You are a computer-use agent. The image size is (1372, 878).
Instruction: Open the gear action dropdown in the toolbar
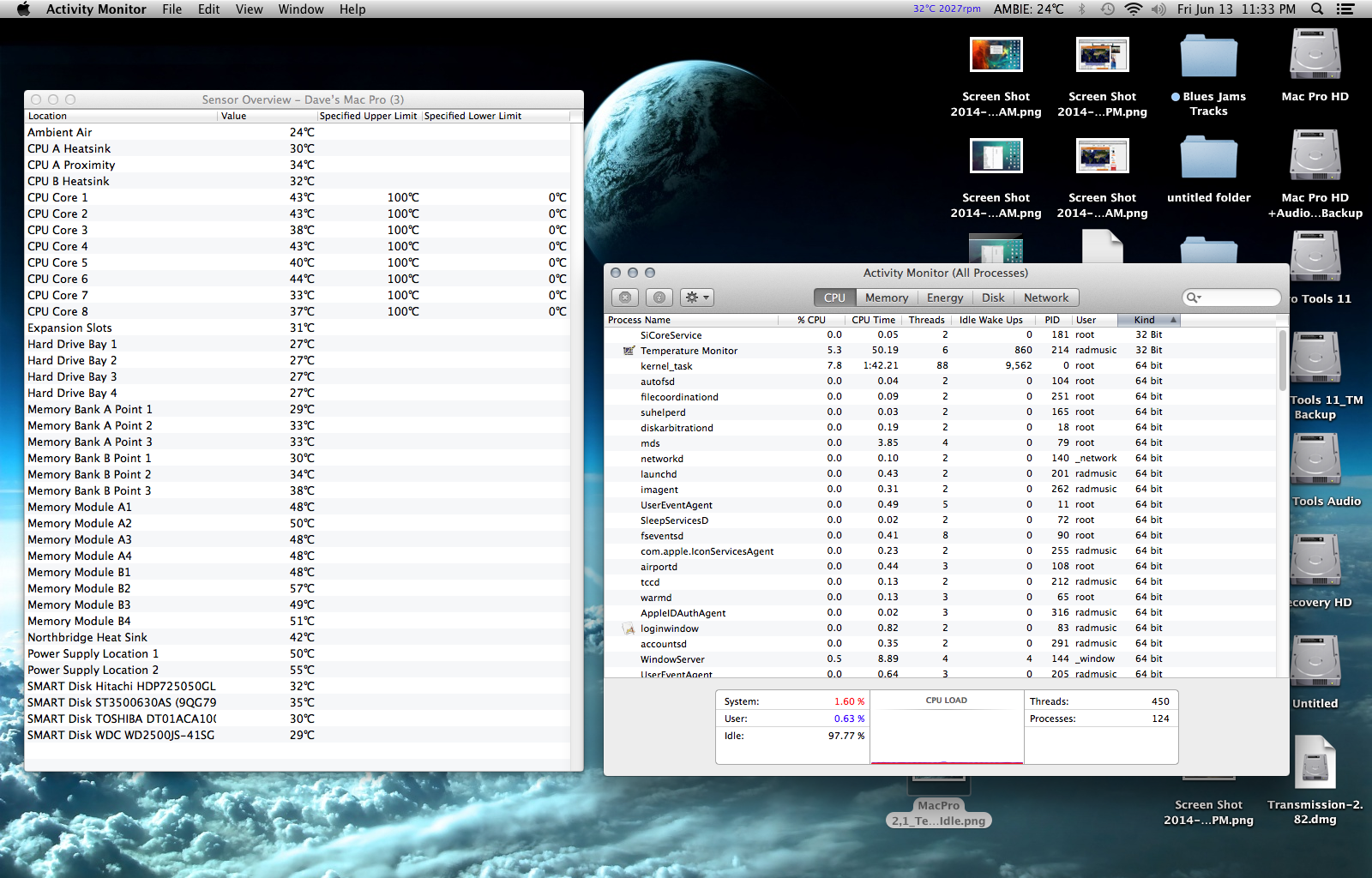coord(696,298)
